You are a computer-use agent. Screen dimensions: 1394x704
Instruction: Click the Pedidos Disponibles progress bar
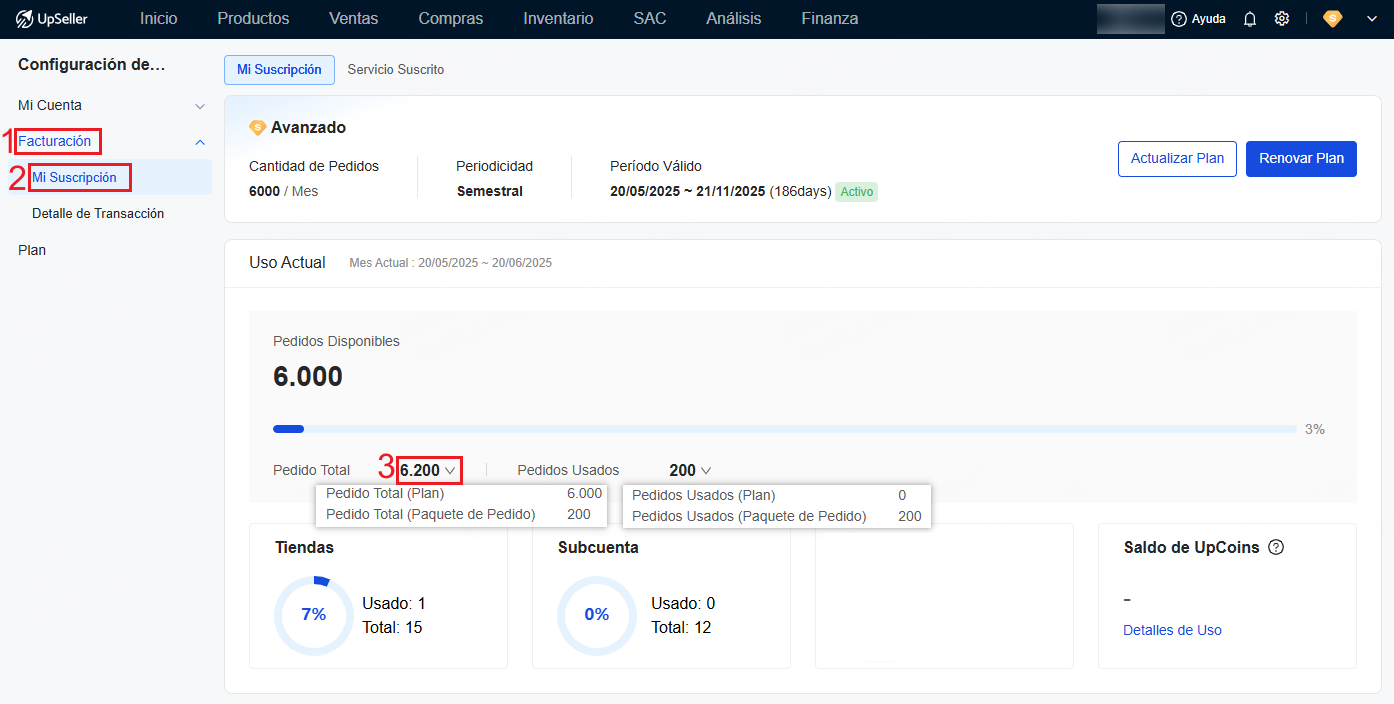click(x=785, y=429)
